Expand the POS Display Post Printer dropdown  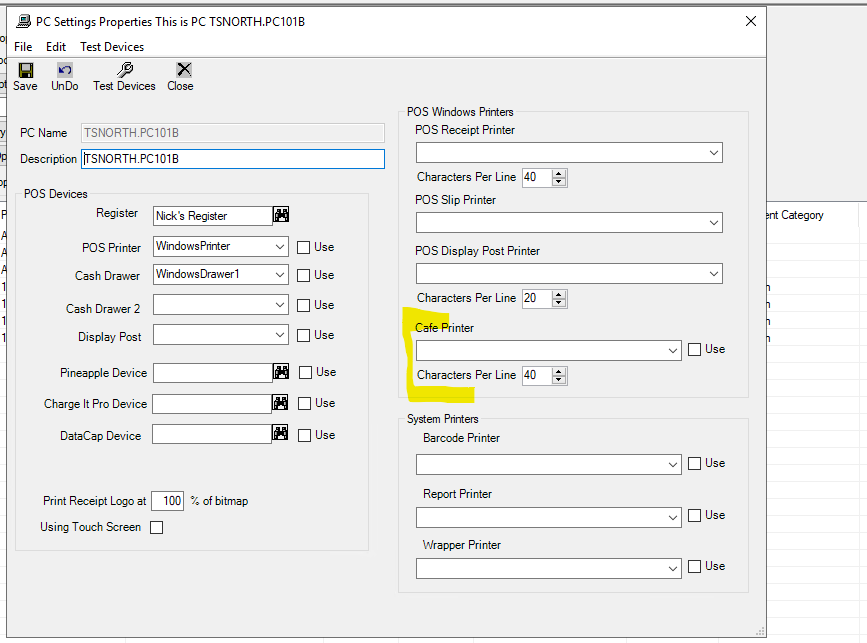tap(714, 274)
